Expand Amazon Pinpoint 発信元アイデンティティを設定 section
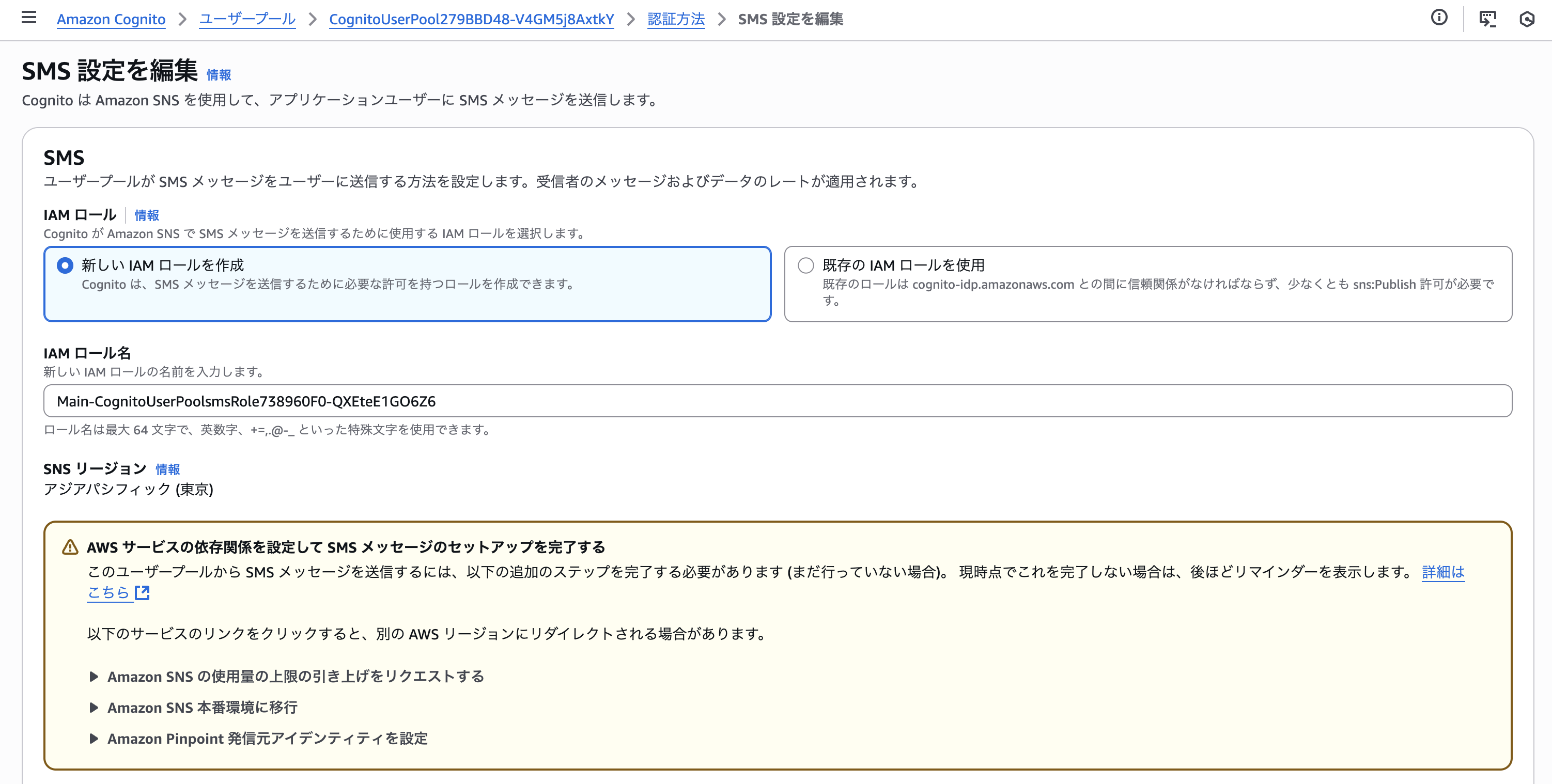1552x784 pixels. point(267,738)
